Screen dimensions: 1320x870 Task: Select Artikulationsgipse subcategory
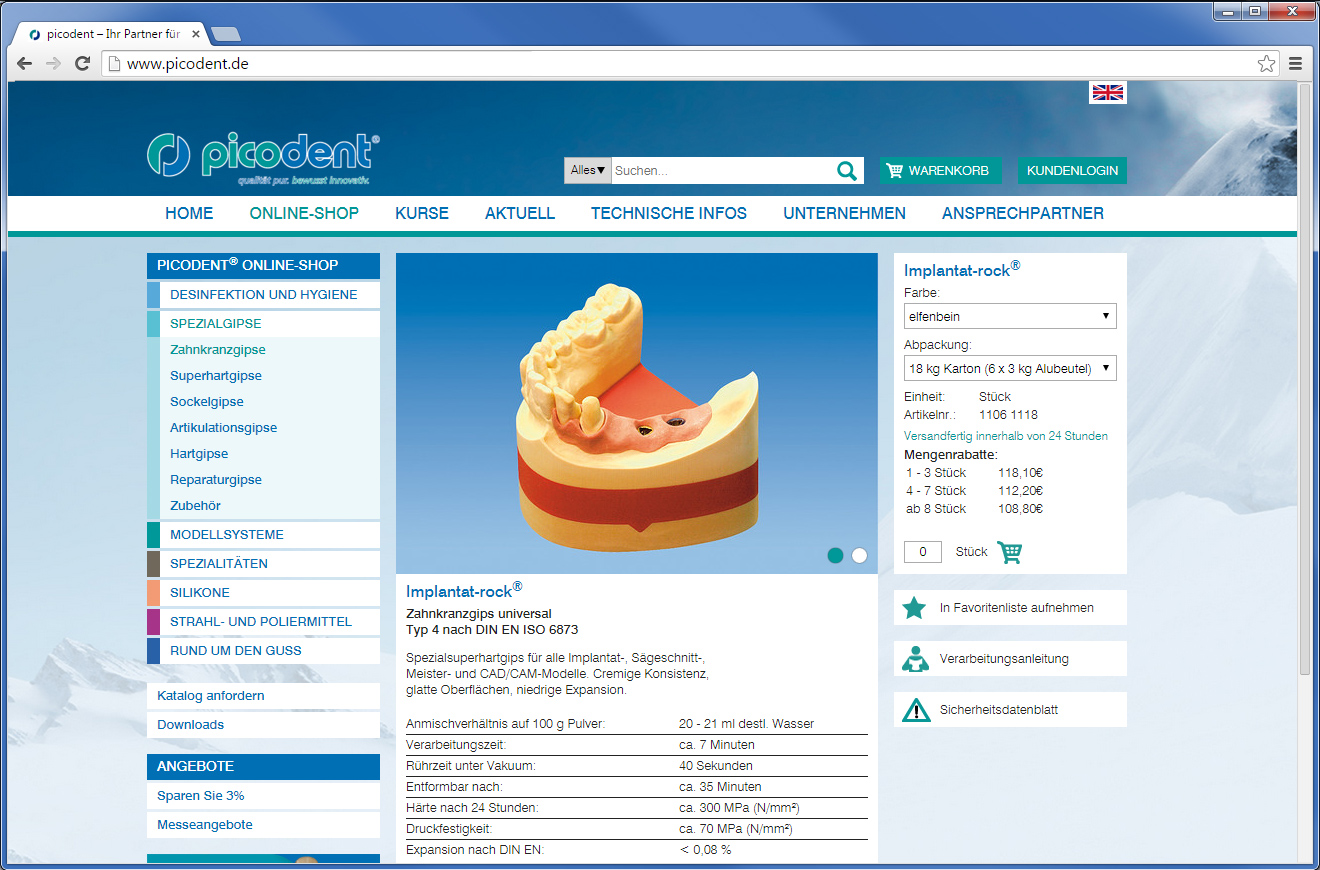(224, 428)
